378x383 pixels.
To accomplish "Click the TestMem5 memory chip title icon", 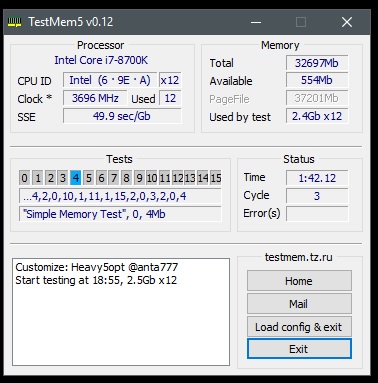I will [x=14, y=22].
